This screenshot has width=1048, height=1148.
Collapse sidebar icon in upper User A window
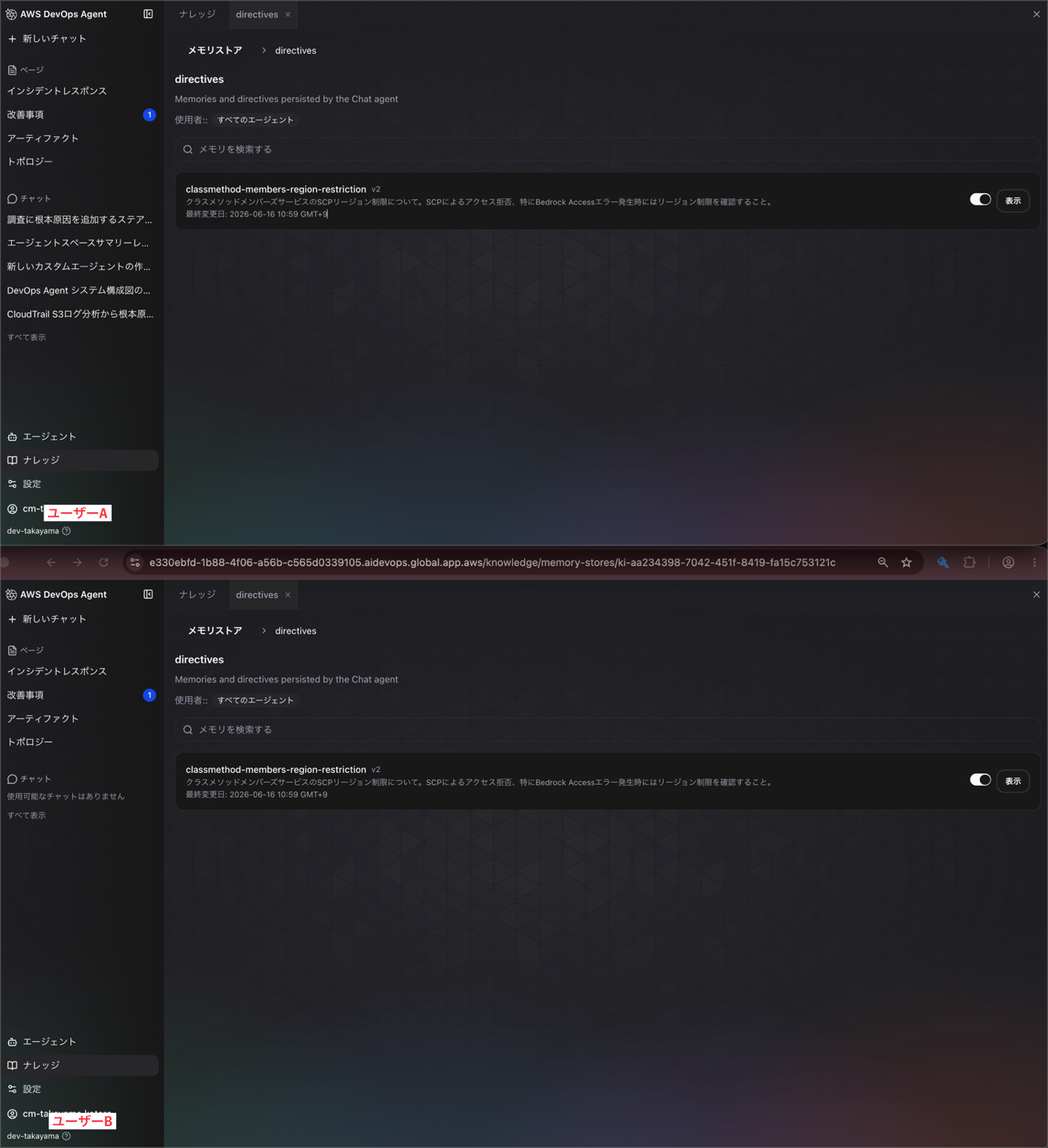[148, 14]
